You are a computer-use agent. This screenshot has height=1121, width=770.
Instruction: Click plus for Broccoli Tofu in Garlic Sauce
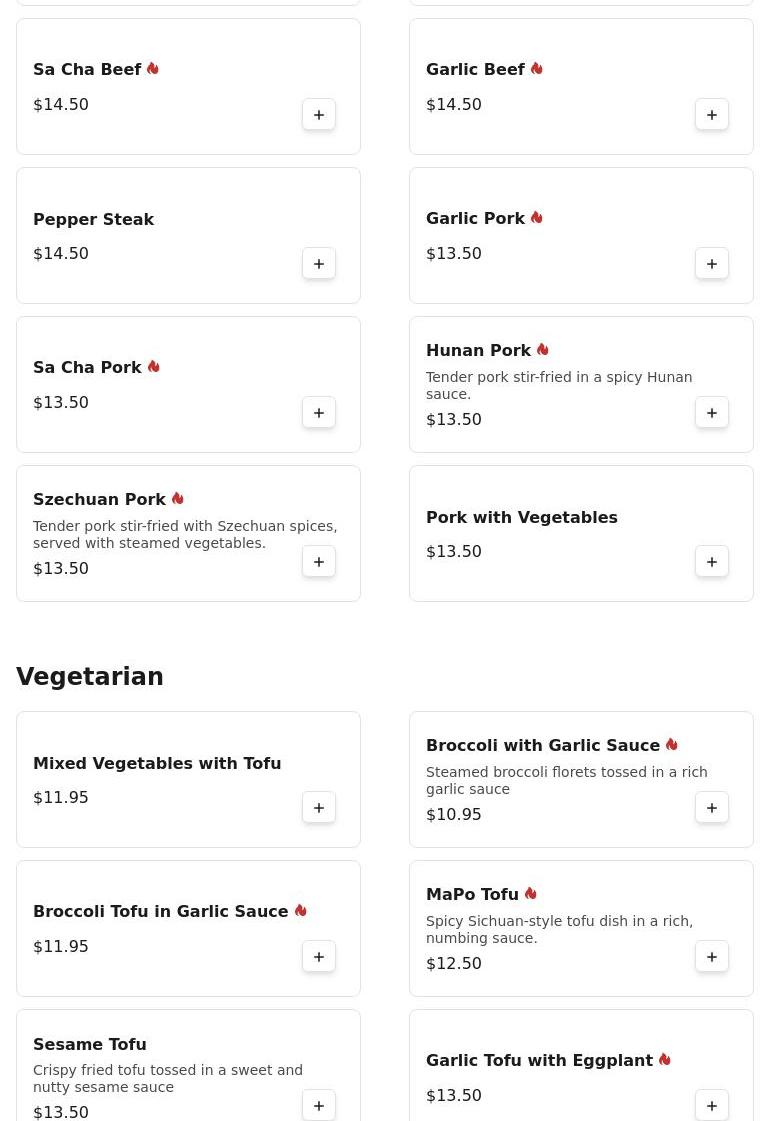coord(319,957)
